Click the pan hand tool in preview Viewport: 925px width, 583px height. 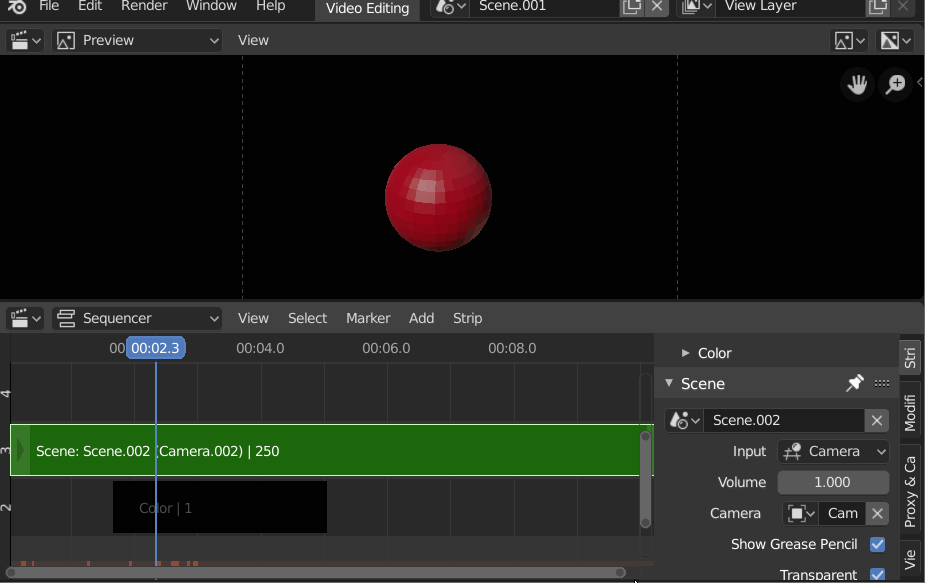[857, 84]
